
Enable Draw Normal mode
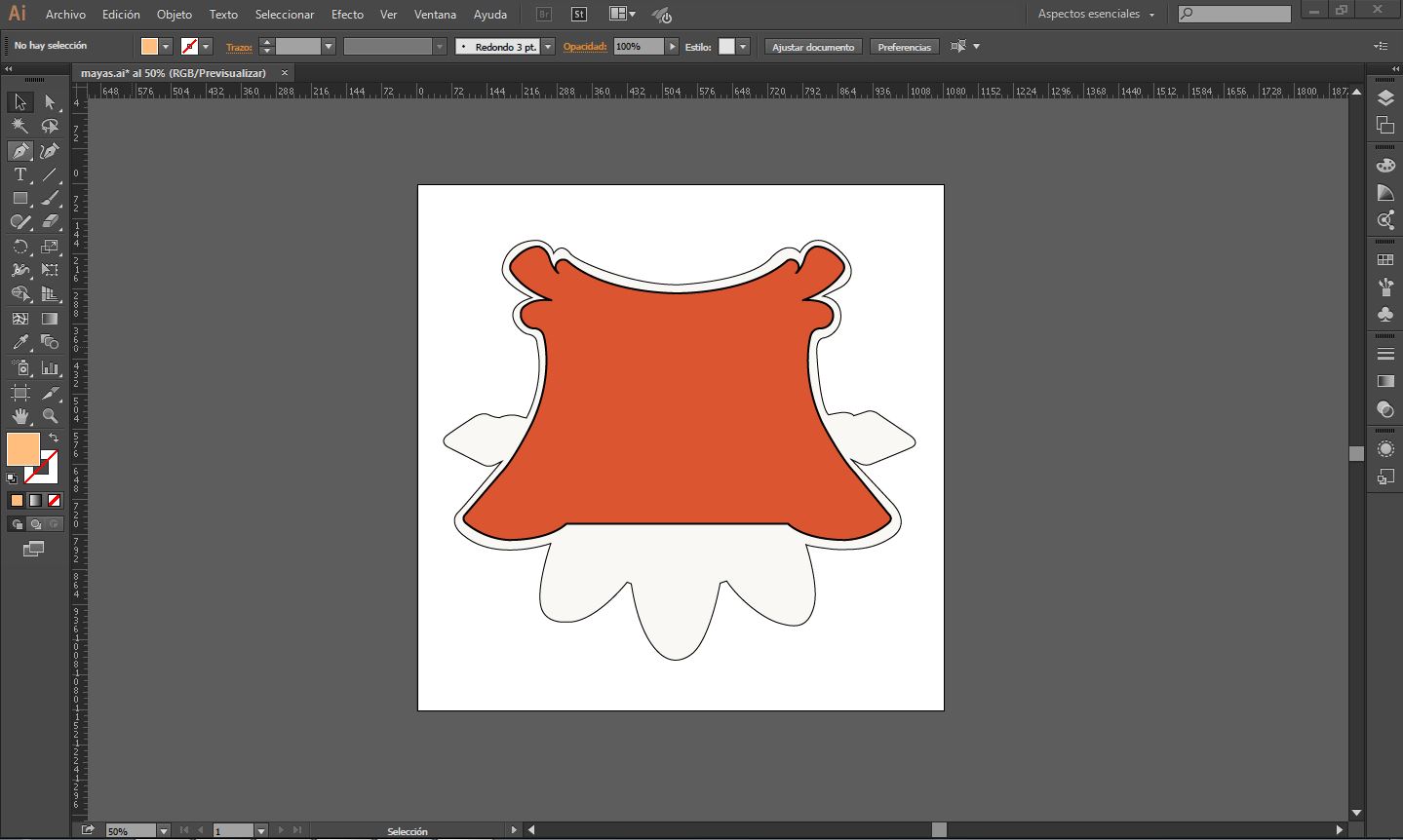coord(17,524)
